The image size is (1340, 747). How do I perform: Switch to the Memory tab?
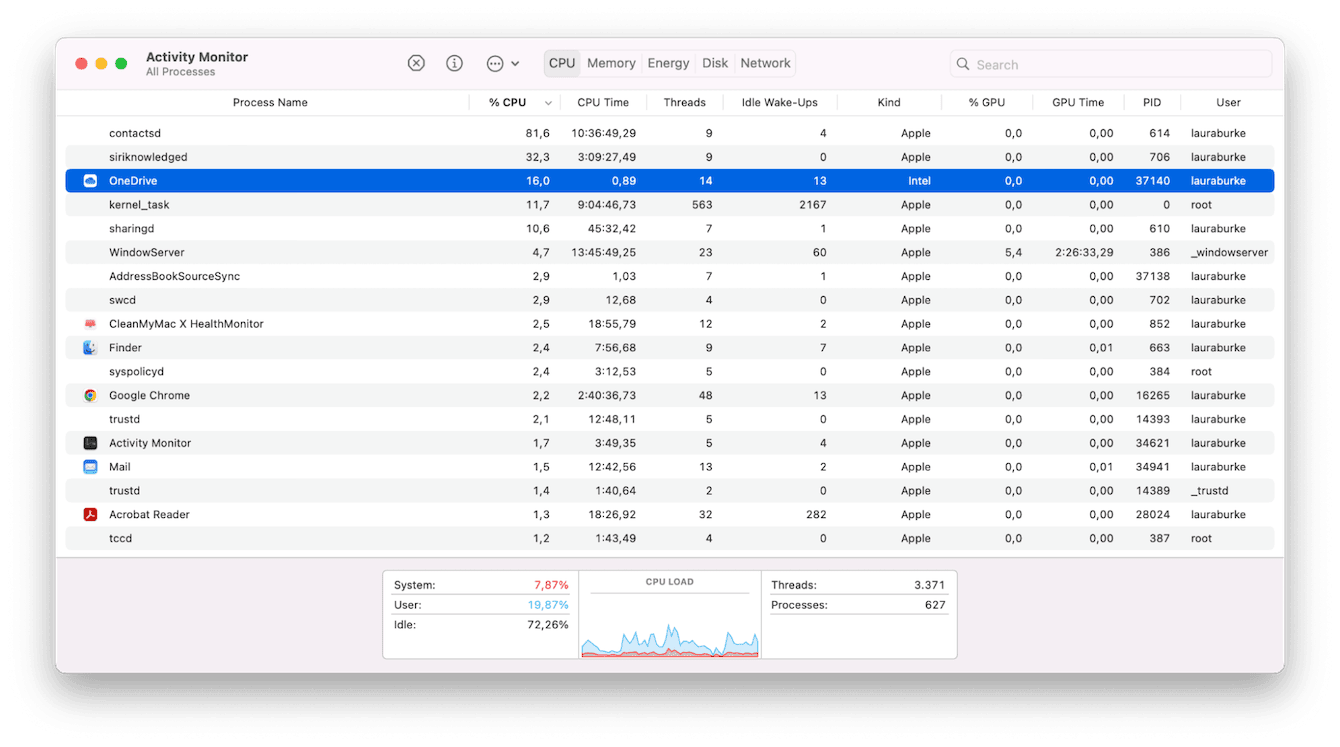tap(611, 62)
